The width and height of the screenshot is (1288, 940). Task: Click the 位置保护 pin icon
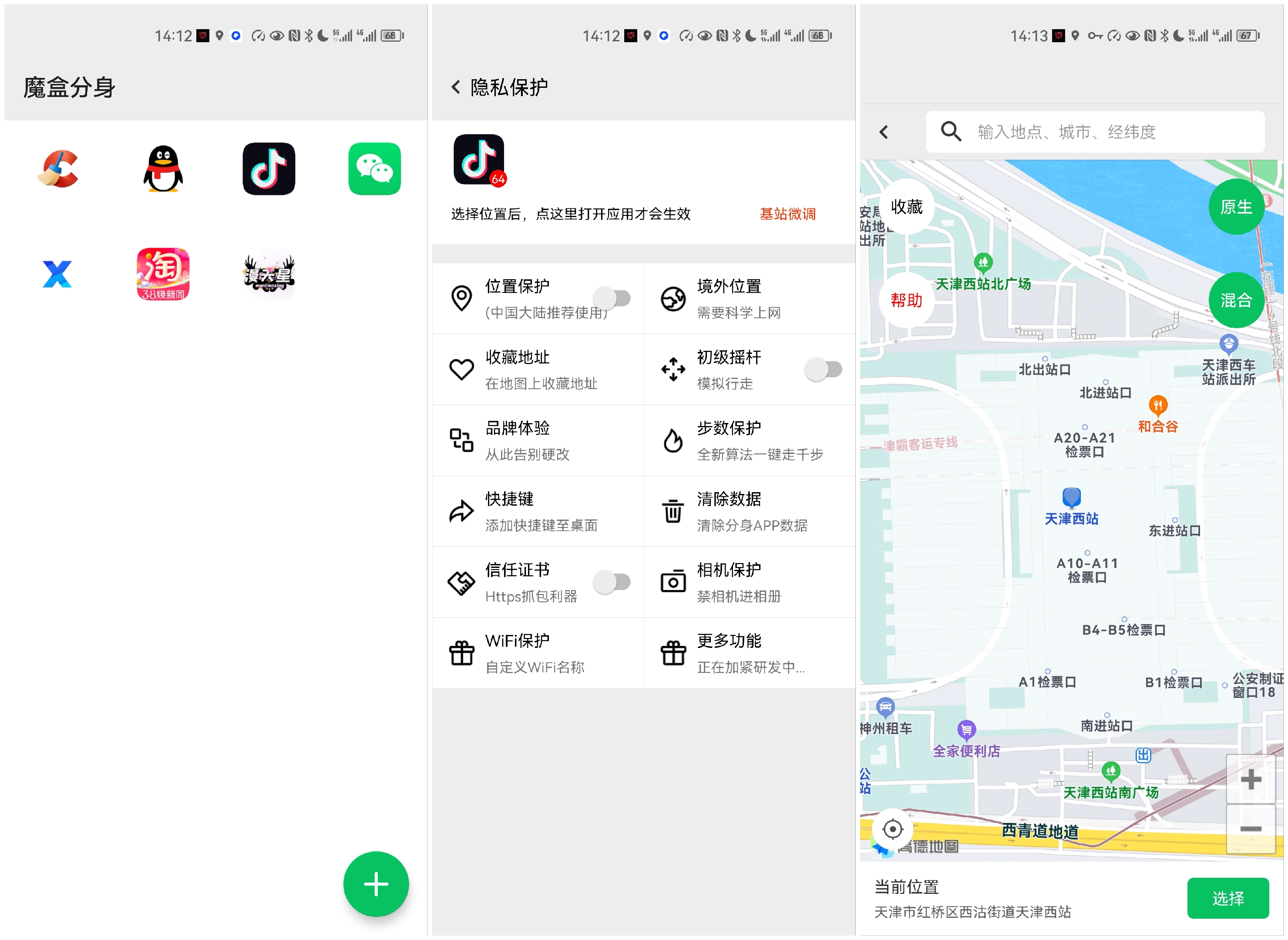click(x=461, y=298)
